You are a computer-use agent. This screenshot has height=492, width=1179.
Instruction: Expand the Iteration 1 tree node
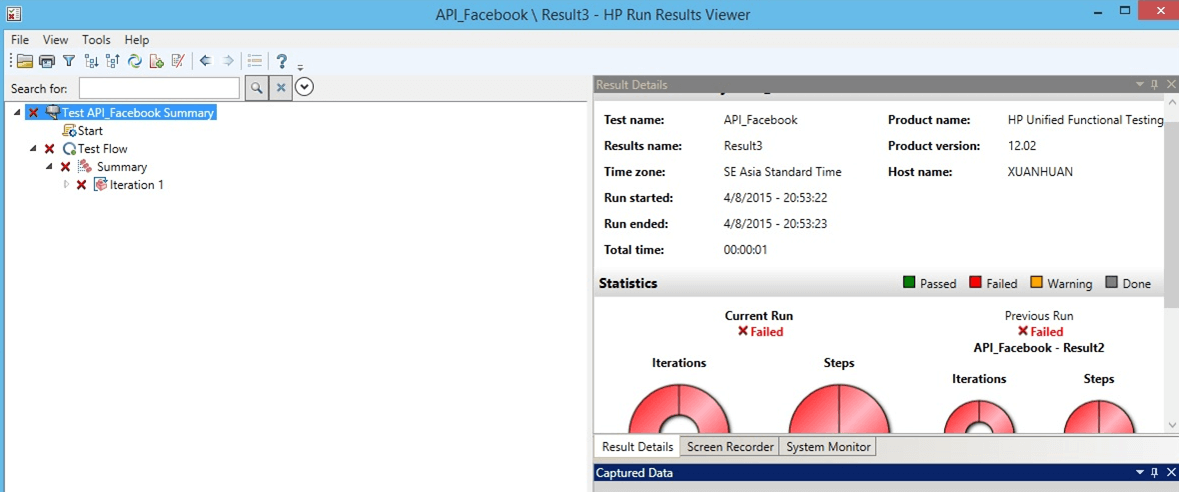point(67,185)
